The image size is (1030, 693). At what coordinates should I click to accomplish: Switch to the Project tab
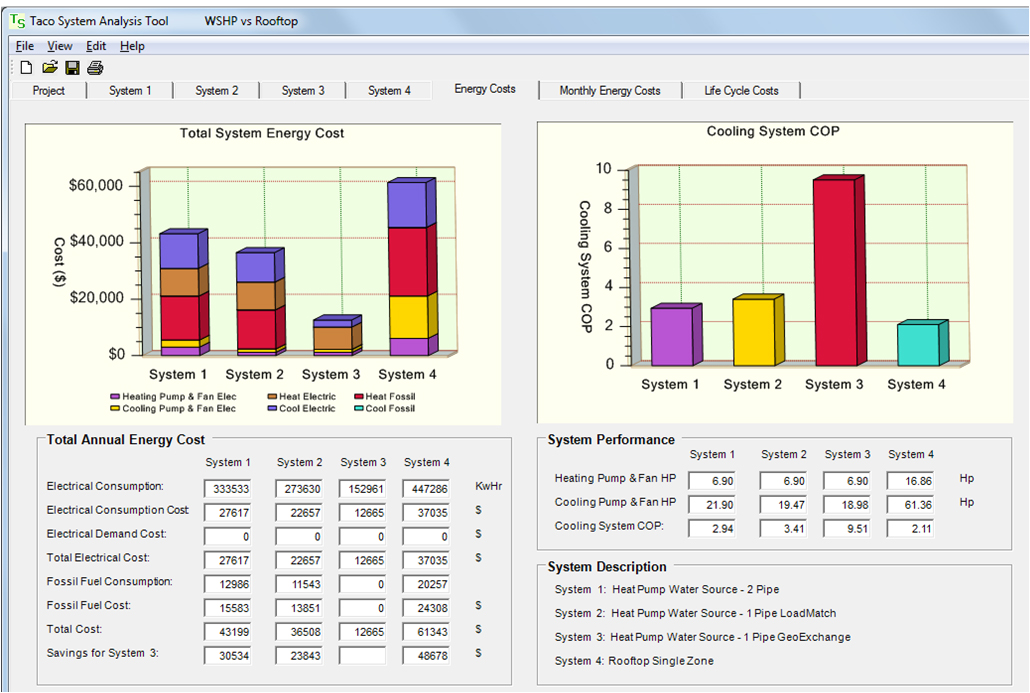[49, 91]
